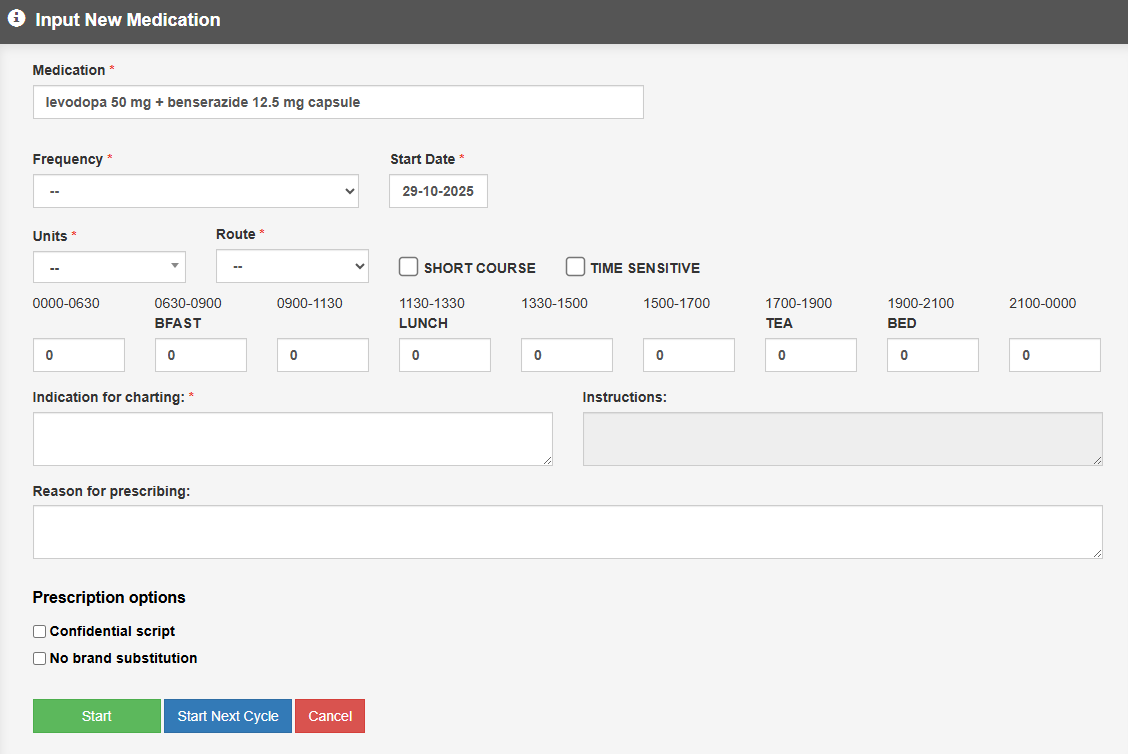Select the Start Date field
The width and height of the screenshot is (1128, 754).
pos(438,191)
